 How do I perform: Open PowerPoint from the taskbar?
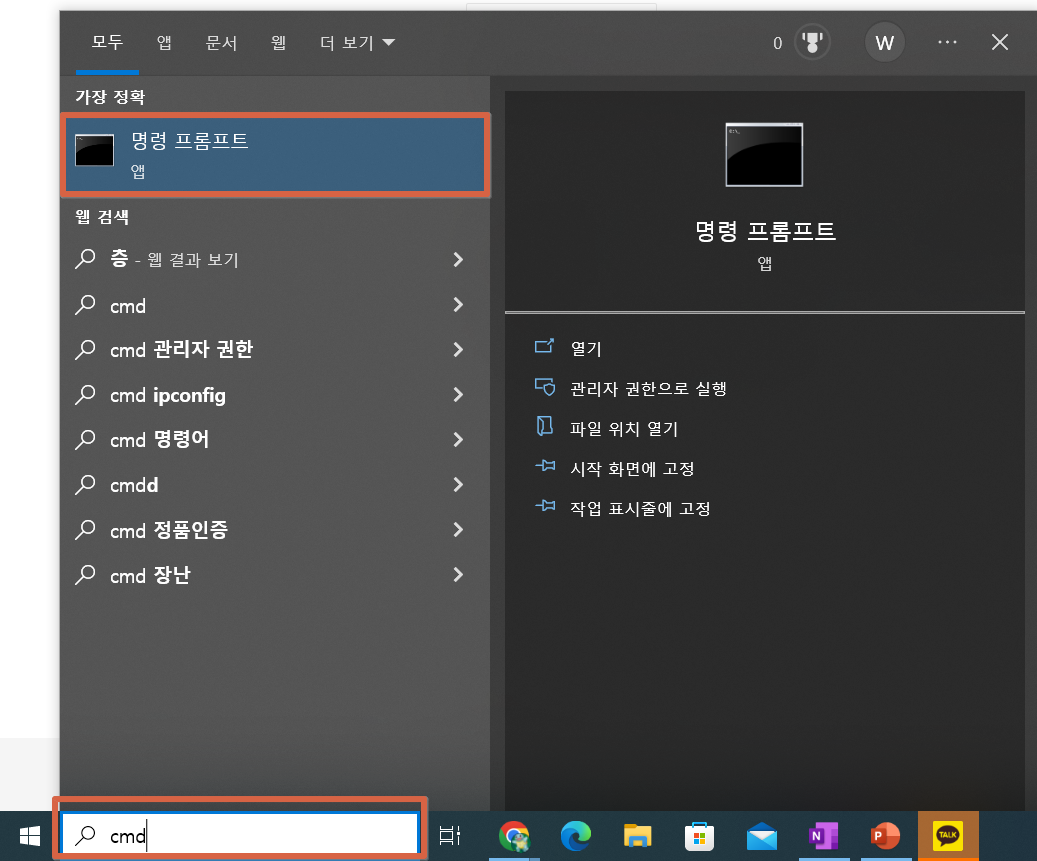coord(885,836)
